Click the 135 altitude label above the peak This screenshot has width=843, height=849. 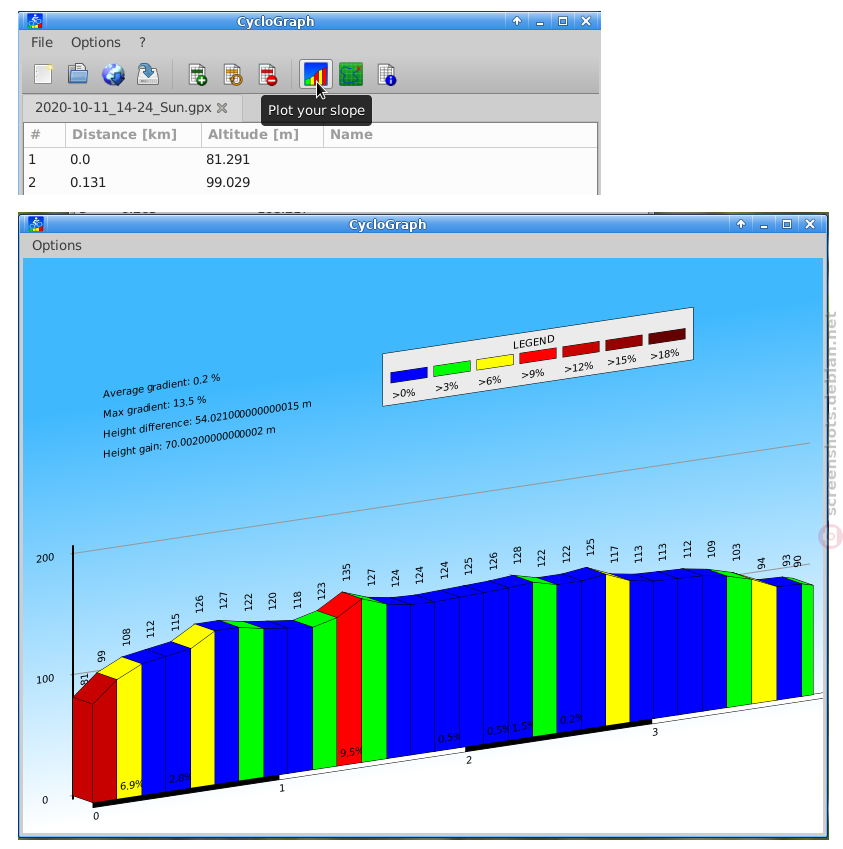tap(347, 572)
